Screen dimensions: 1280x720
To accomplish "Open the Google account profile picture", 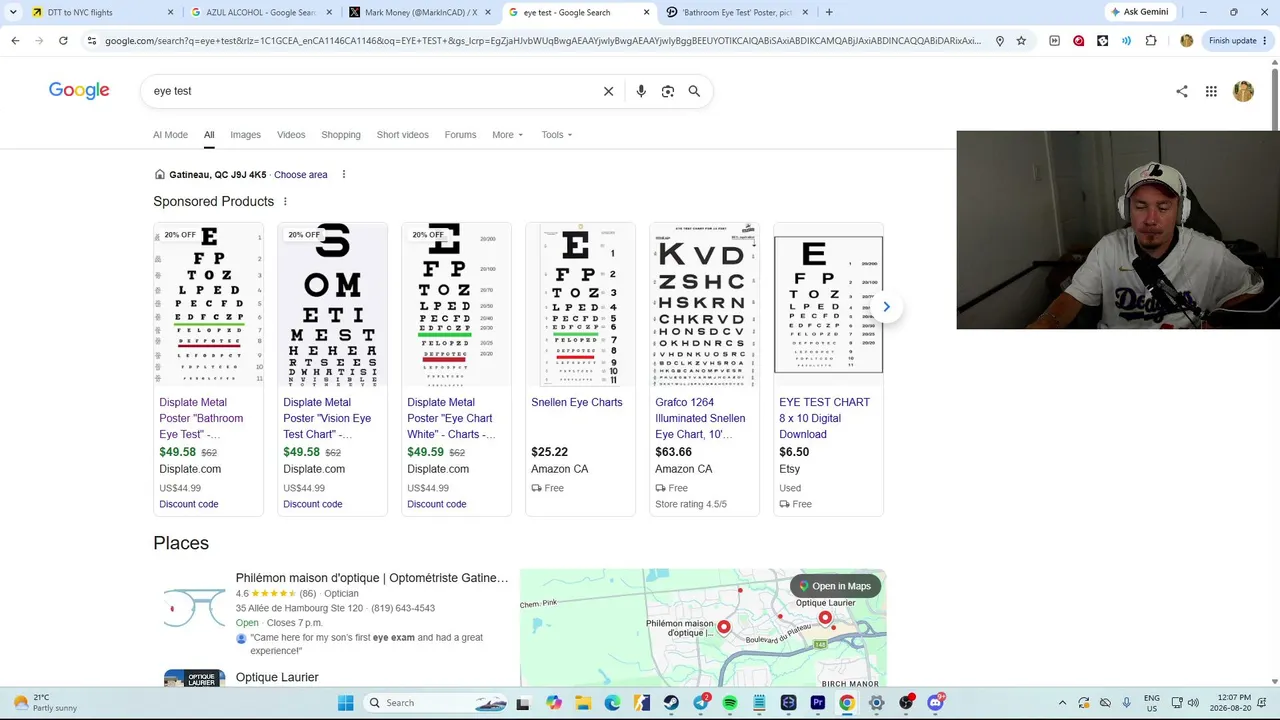I will tap(1243, 91).
